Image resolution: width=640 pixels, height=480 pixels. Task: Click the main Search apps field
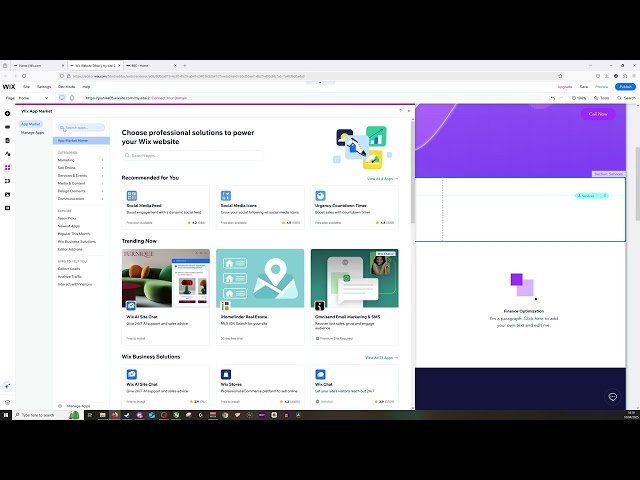pyautogui.click(x=193, y=156)
